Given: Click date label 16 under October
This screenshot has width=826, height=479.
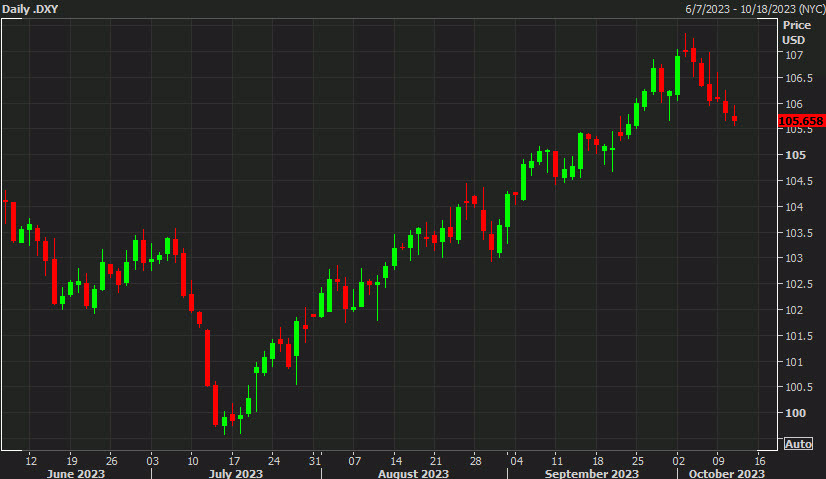Looking at the screenshot, I should 760,461.
